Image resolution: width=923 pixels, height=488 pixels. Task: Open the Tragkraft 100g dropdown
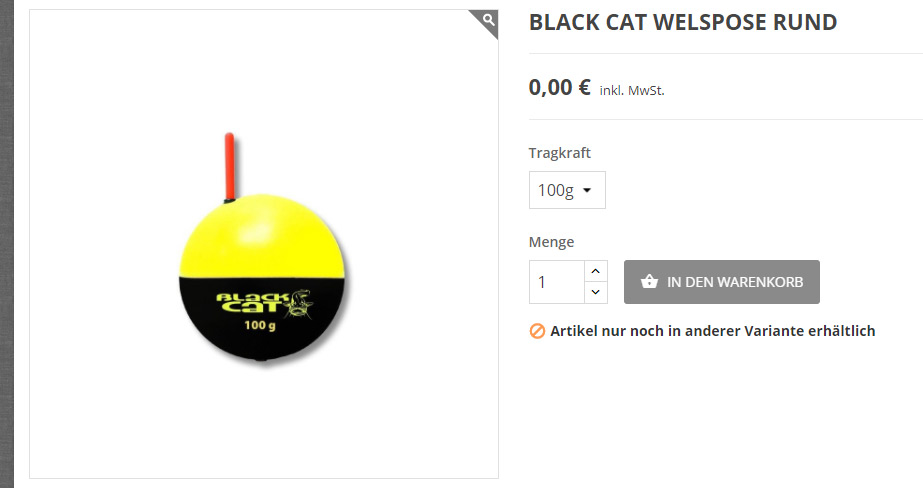(x=567, y=190)
